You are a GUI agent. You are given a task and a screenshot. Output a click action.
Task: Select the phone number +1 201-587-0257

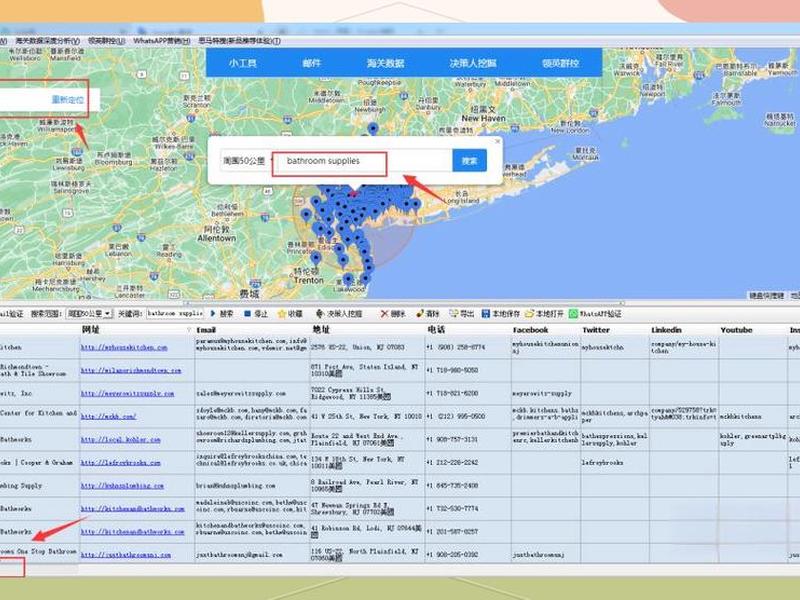point(453,532)
